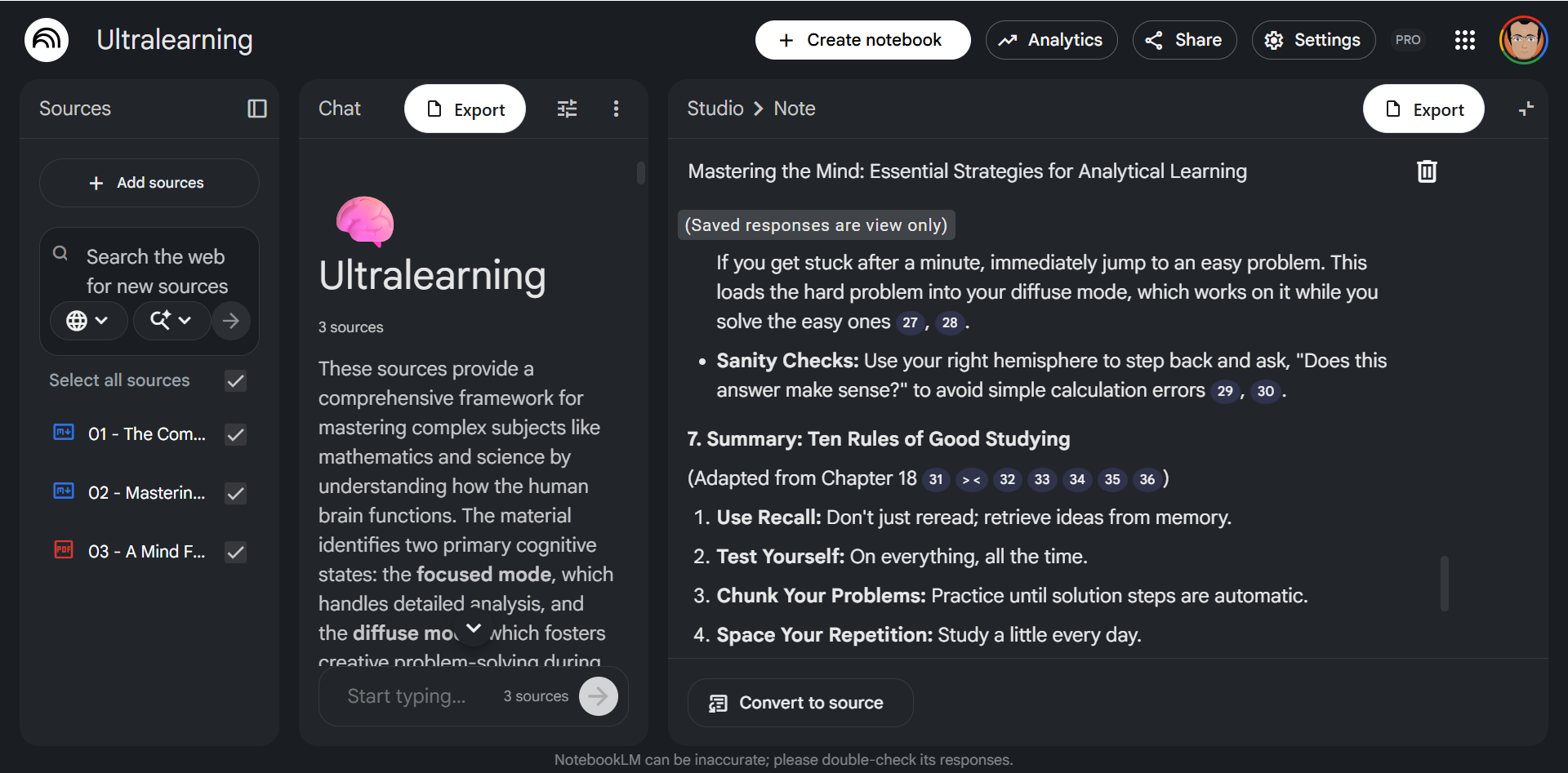The width and height of the screenshot is (1568, 773).
Task: Open citation 30 reference
Action: [x=1265, y=392]
